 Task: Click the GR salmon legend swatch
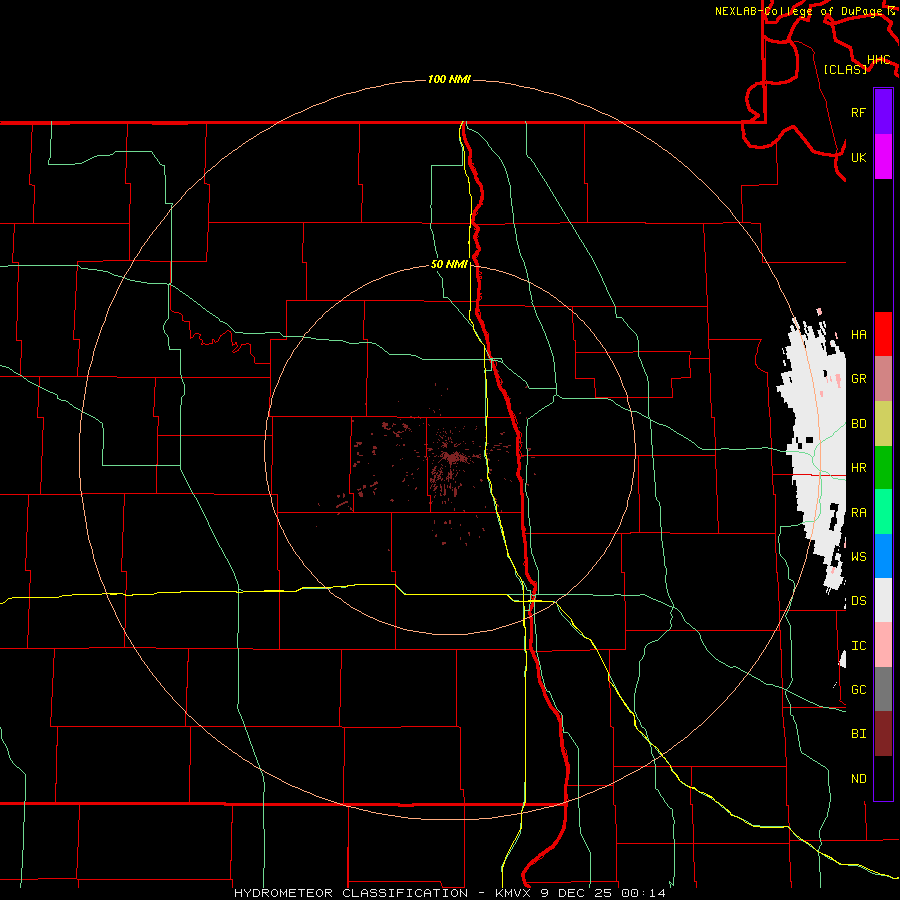[883, 378]
